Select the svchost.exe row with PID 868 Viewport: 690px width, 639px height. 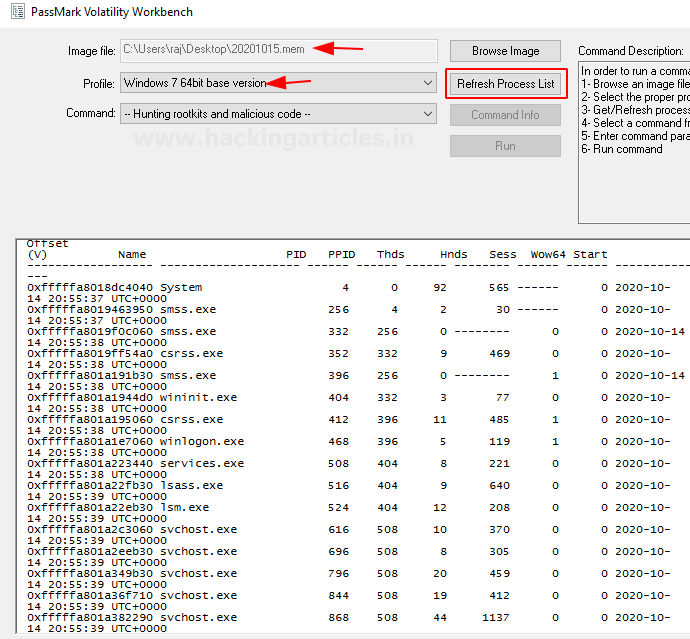point(198,618)
